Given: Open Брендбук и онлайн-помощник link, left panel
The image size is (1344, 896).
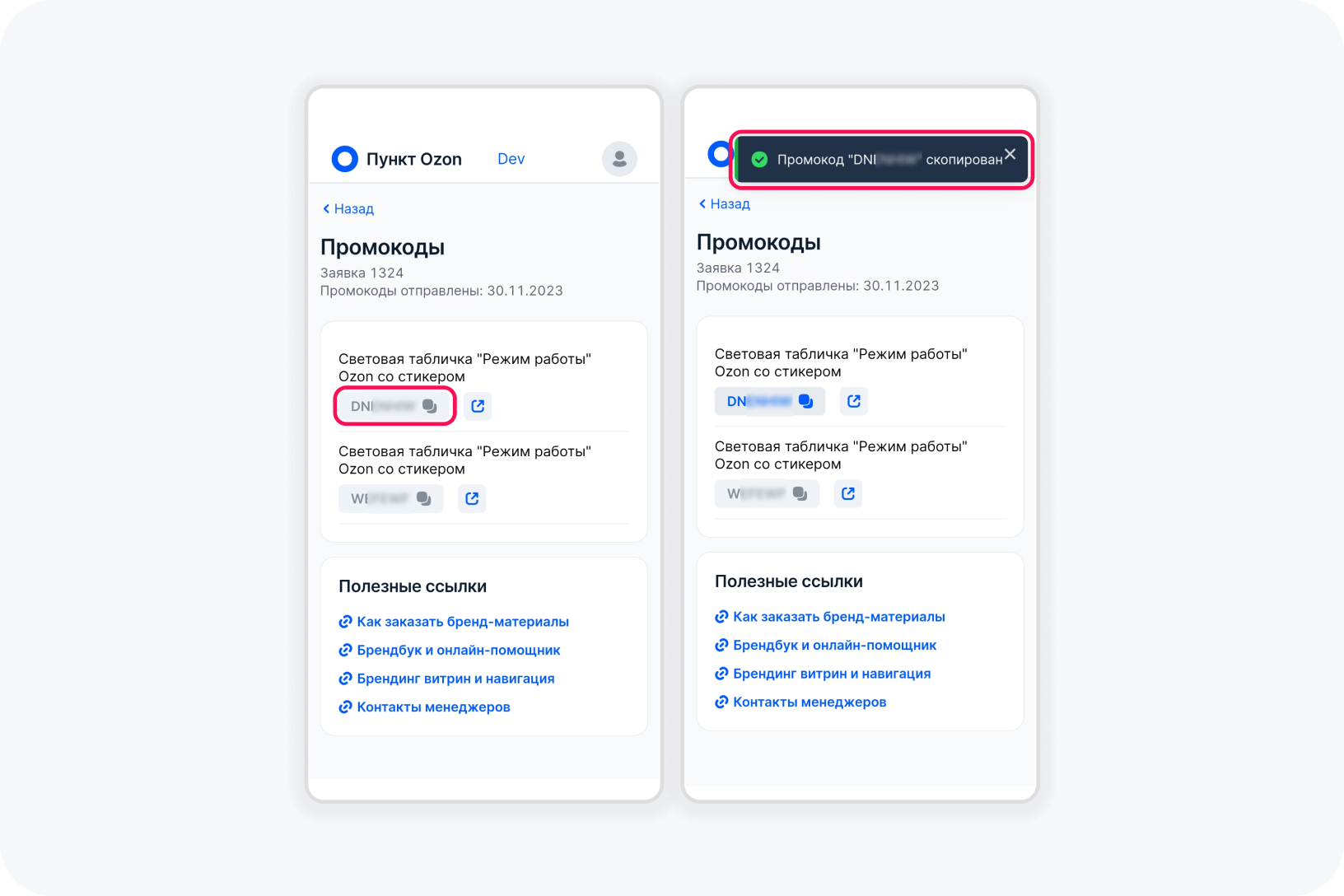Looking at the screenshot, I should 450,651.
